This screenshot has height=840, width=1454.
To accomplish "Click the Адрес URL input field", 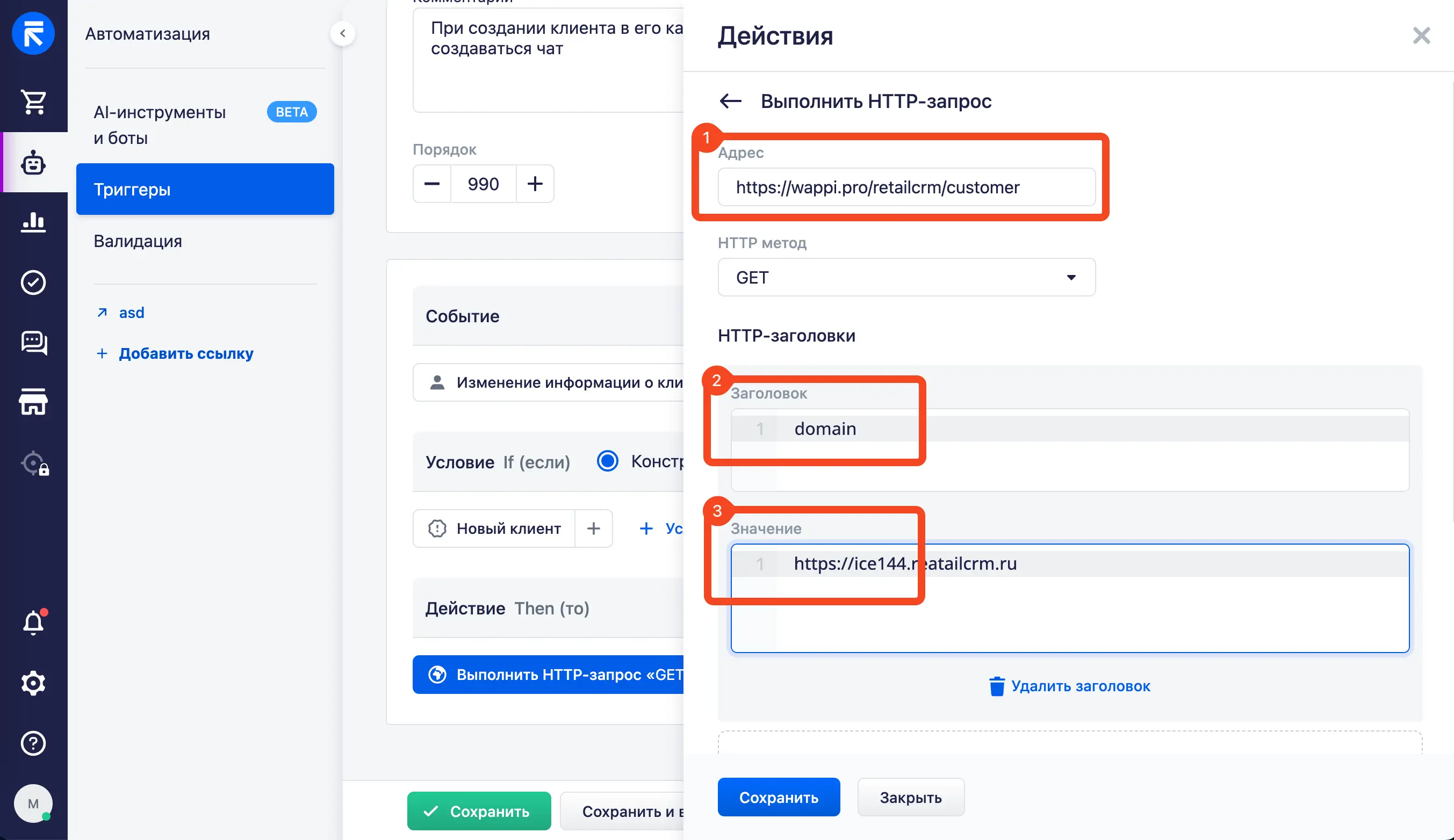I will pyautogui.click(x=906, y=187).
